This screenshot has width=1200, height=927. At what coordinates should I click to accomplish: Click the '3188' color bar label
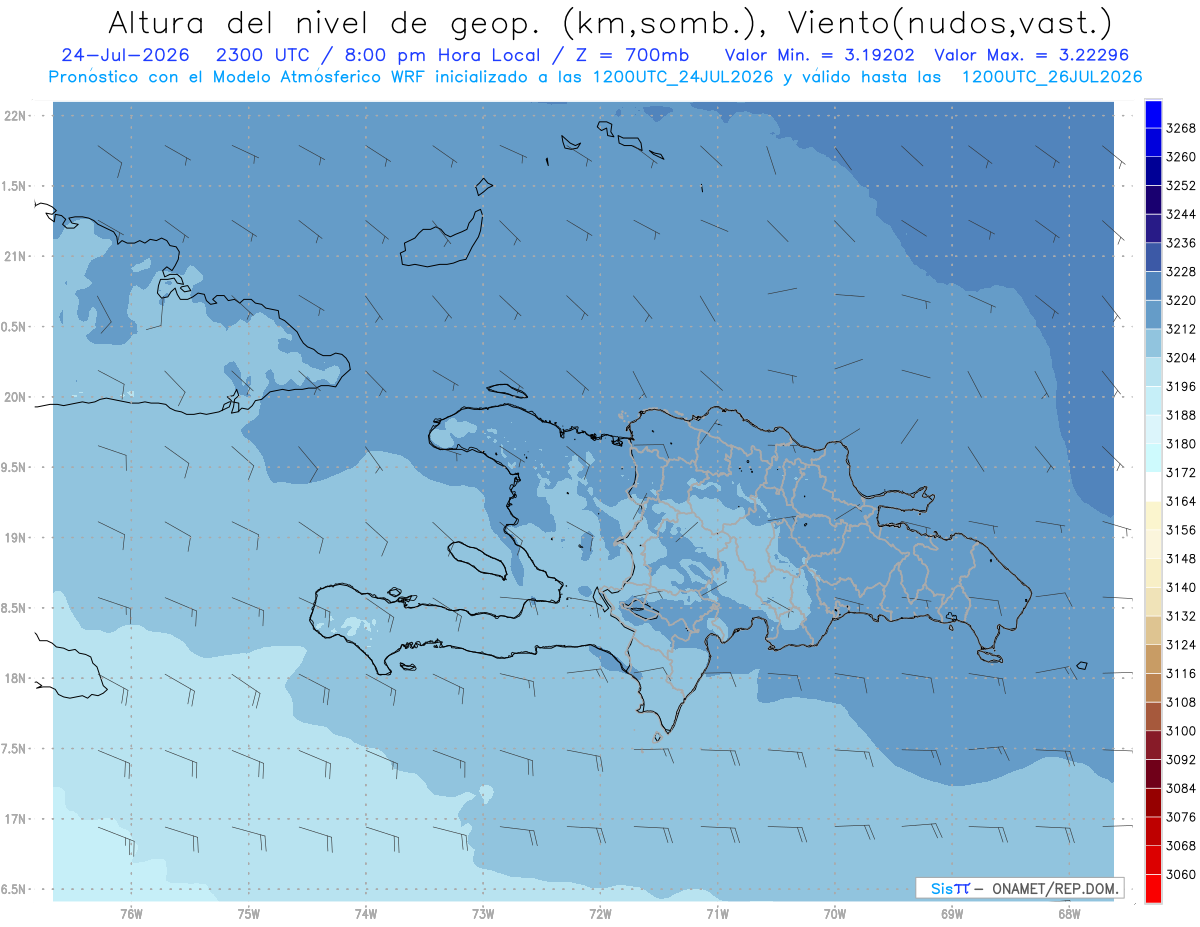click(x=1181, y=415)
